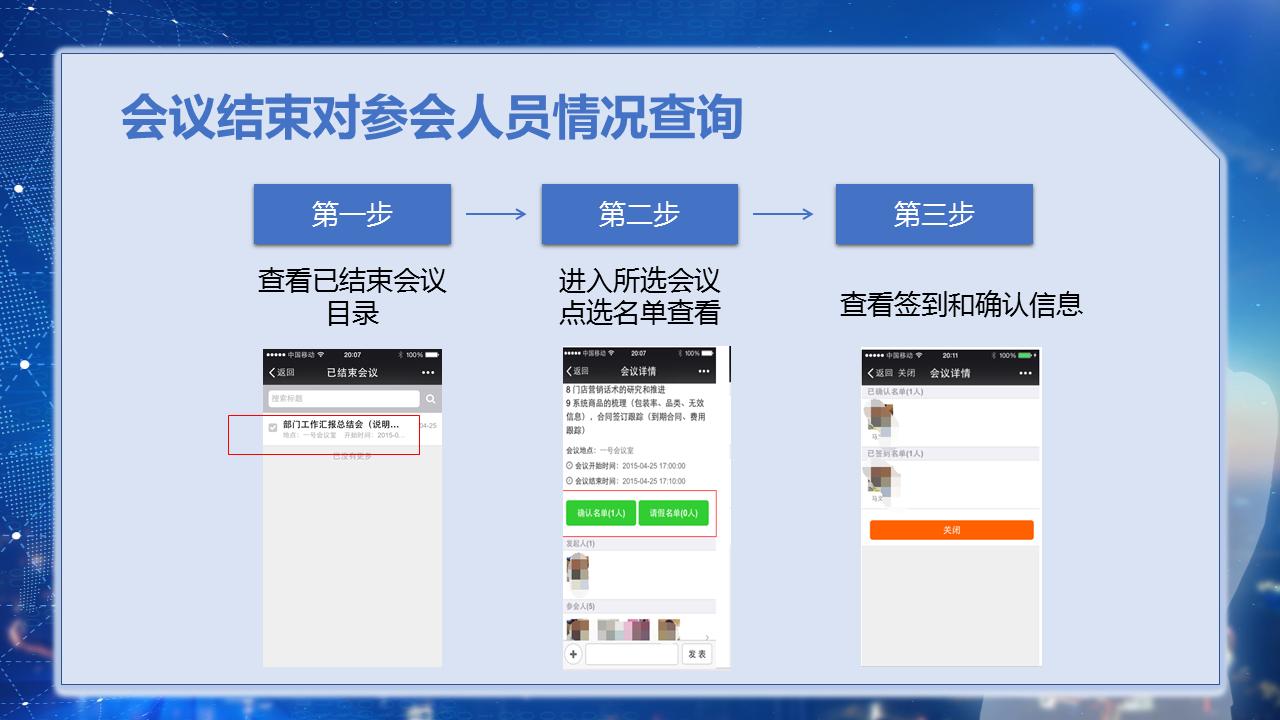Open the more options menu on the third screen

(x=1026, y=372)
